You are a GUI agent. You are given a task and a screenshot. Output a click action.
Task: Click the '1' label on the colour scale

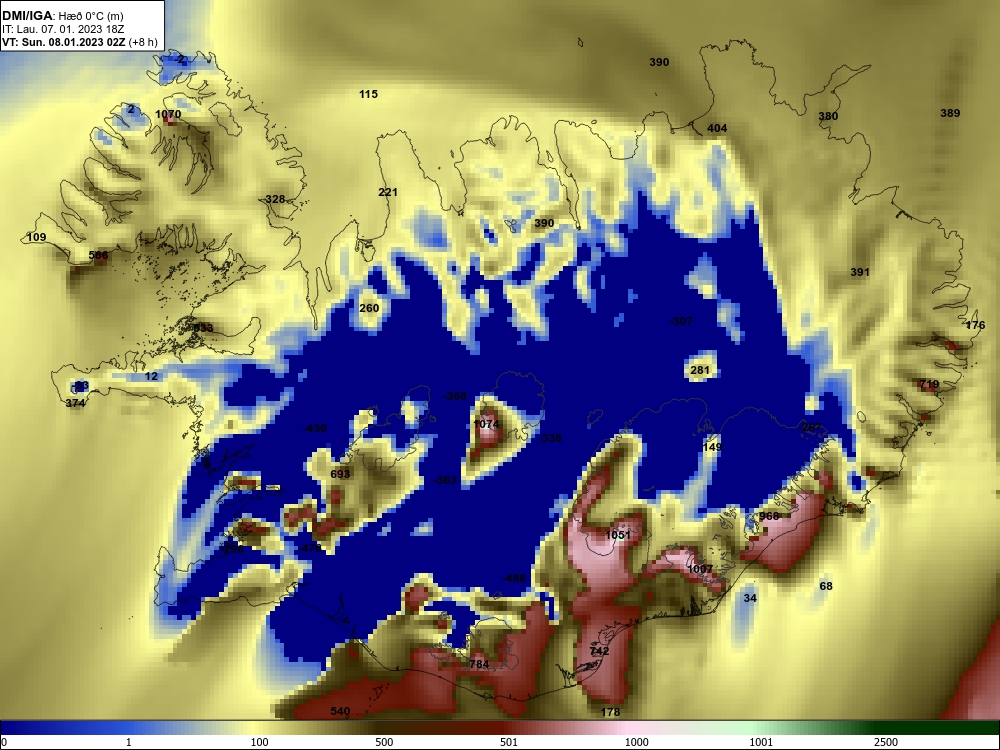pos(129,742)
